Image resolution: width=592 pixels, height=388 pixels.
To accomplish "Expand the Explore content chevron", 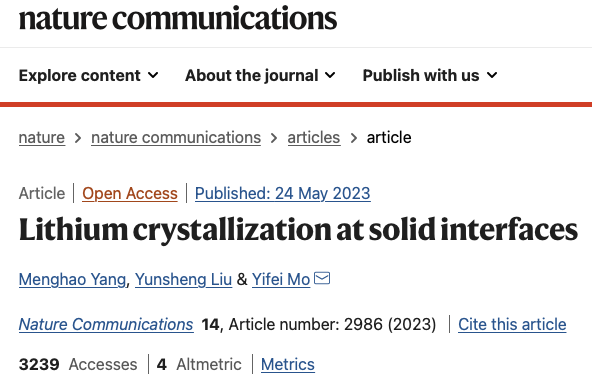I will pos(153,75).
